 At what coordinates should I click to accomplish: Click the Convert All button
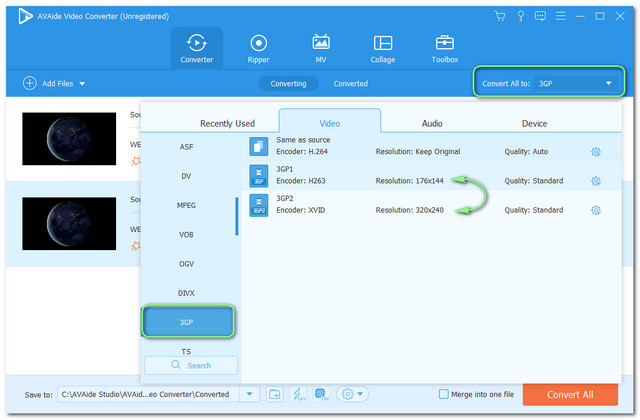pyautogui.click(x=570, y=394)
